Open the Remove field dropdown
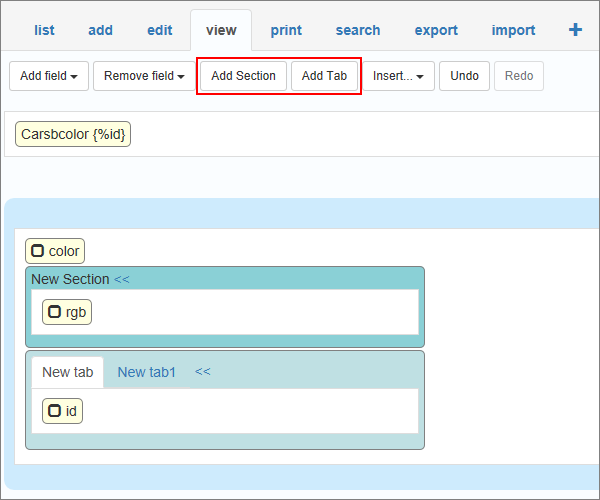The image size is (600, 500). (x=145, y=76)
